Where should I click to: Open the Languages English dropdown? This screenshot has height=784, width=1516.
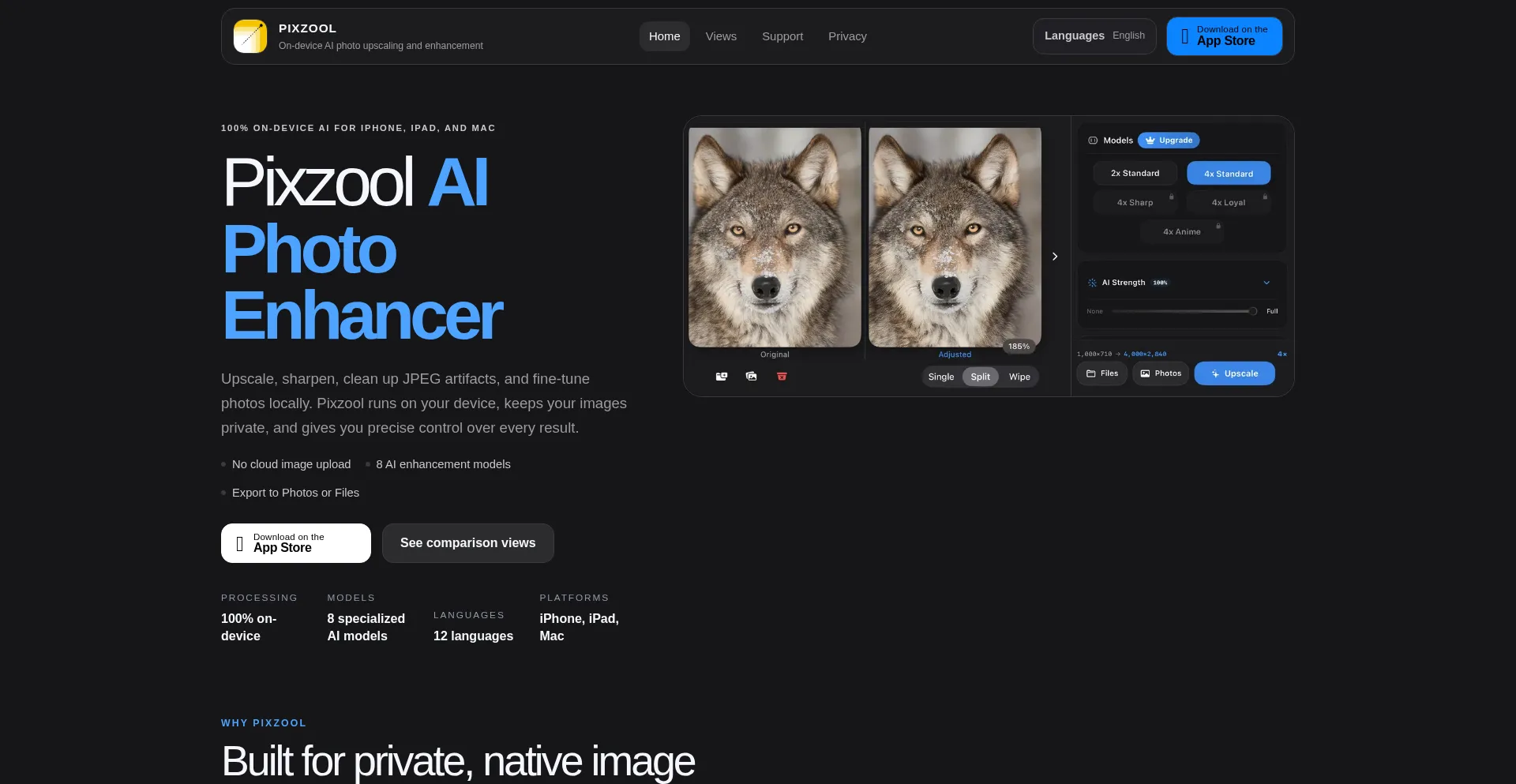pyautogui.click(x=1094, y=36)
